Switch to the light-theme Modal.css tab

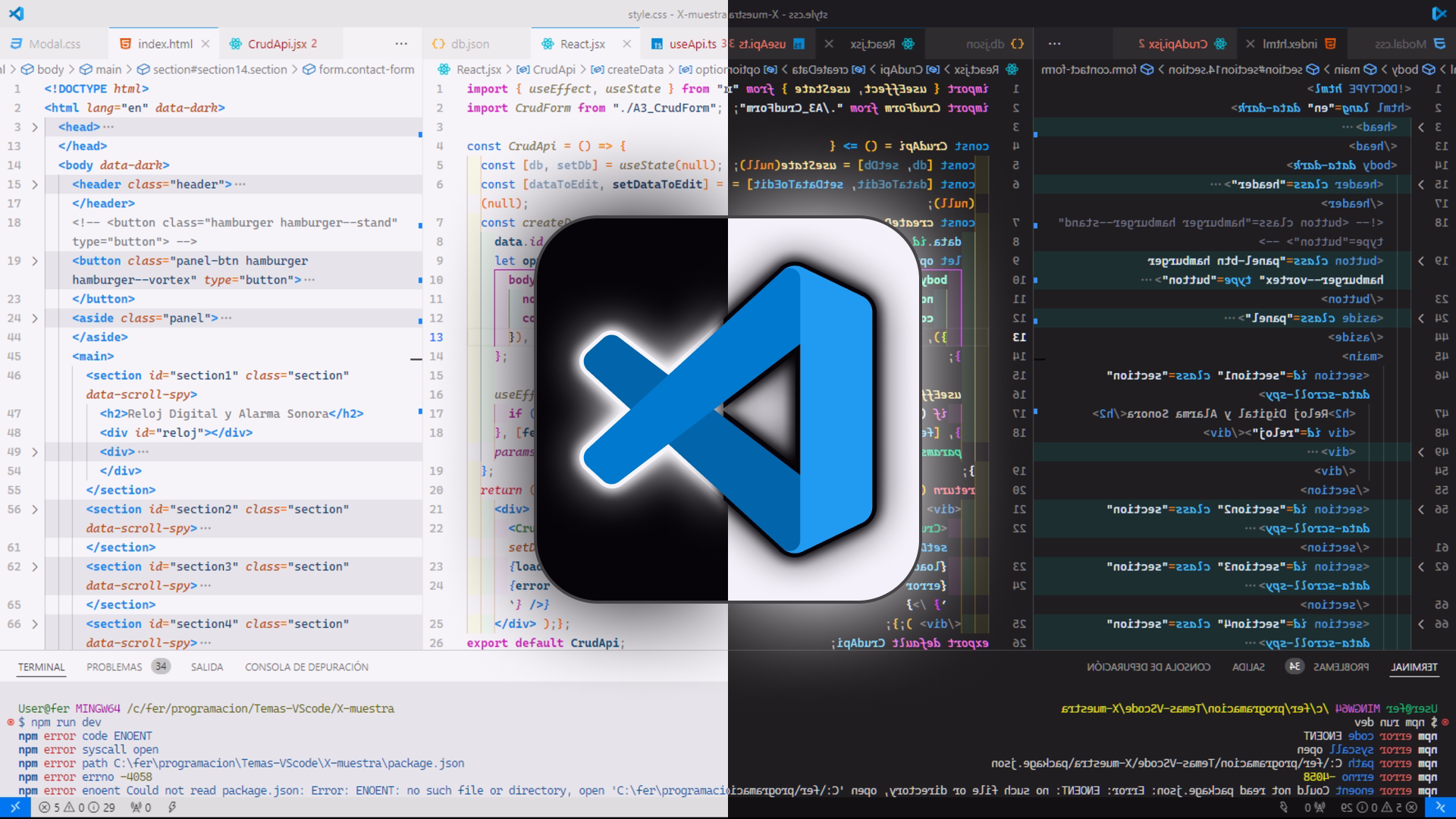click(x=55, y=44)
